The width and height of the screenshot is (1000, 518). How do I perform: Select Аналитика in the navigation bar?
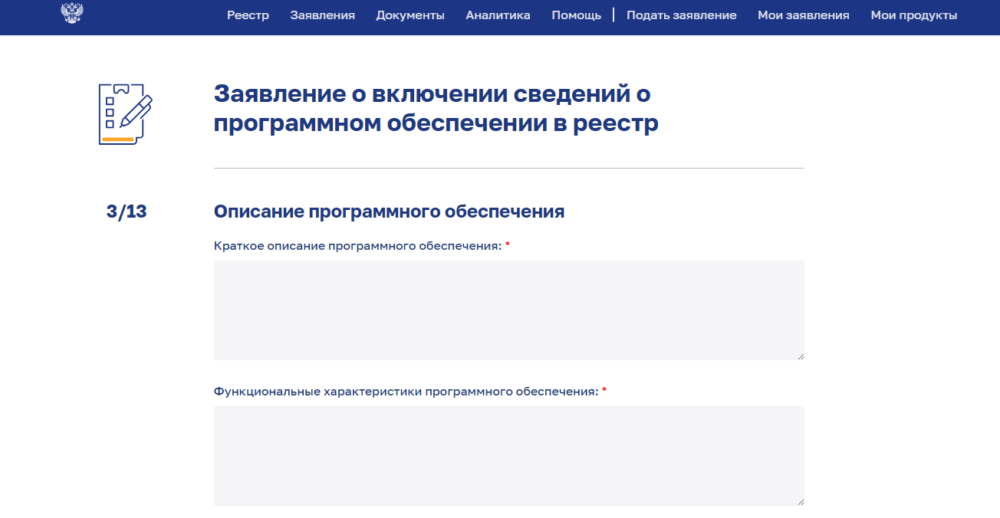[x=497, y=15]
